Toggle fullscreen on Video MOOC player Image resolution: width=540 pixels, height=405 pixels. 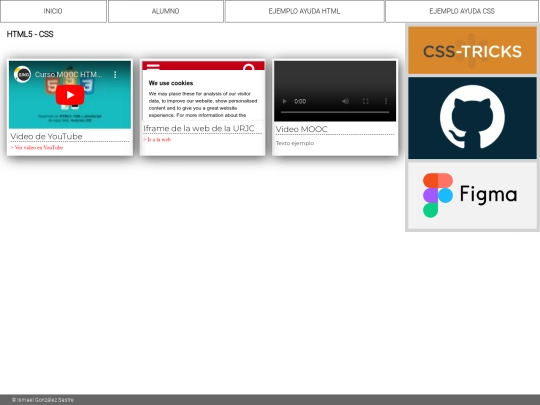(x=366, y=101)
